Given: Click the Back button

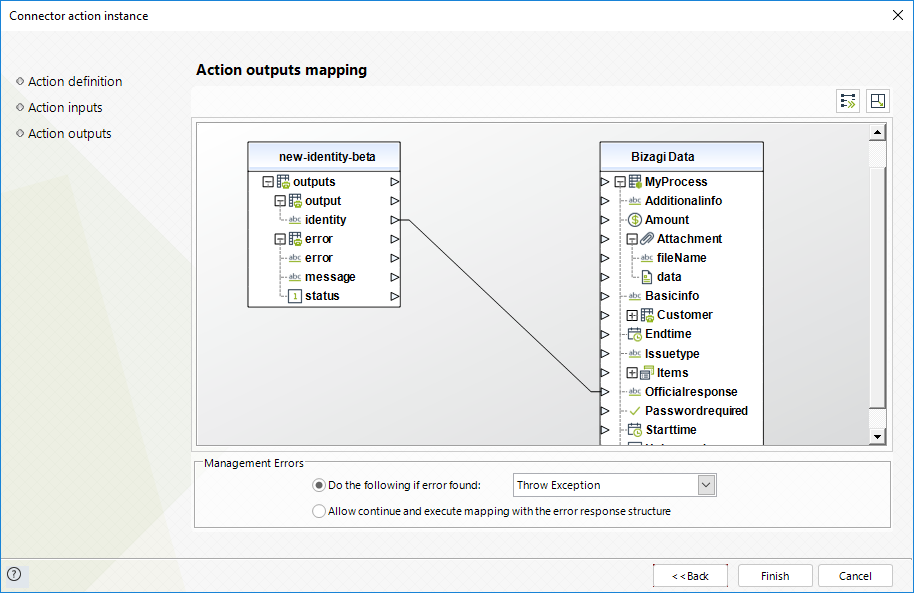Looking at the screenshot, I should coord(690,576).
